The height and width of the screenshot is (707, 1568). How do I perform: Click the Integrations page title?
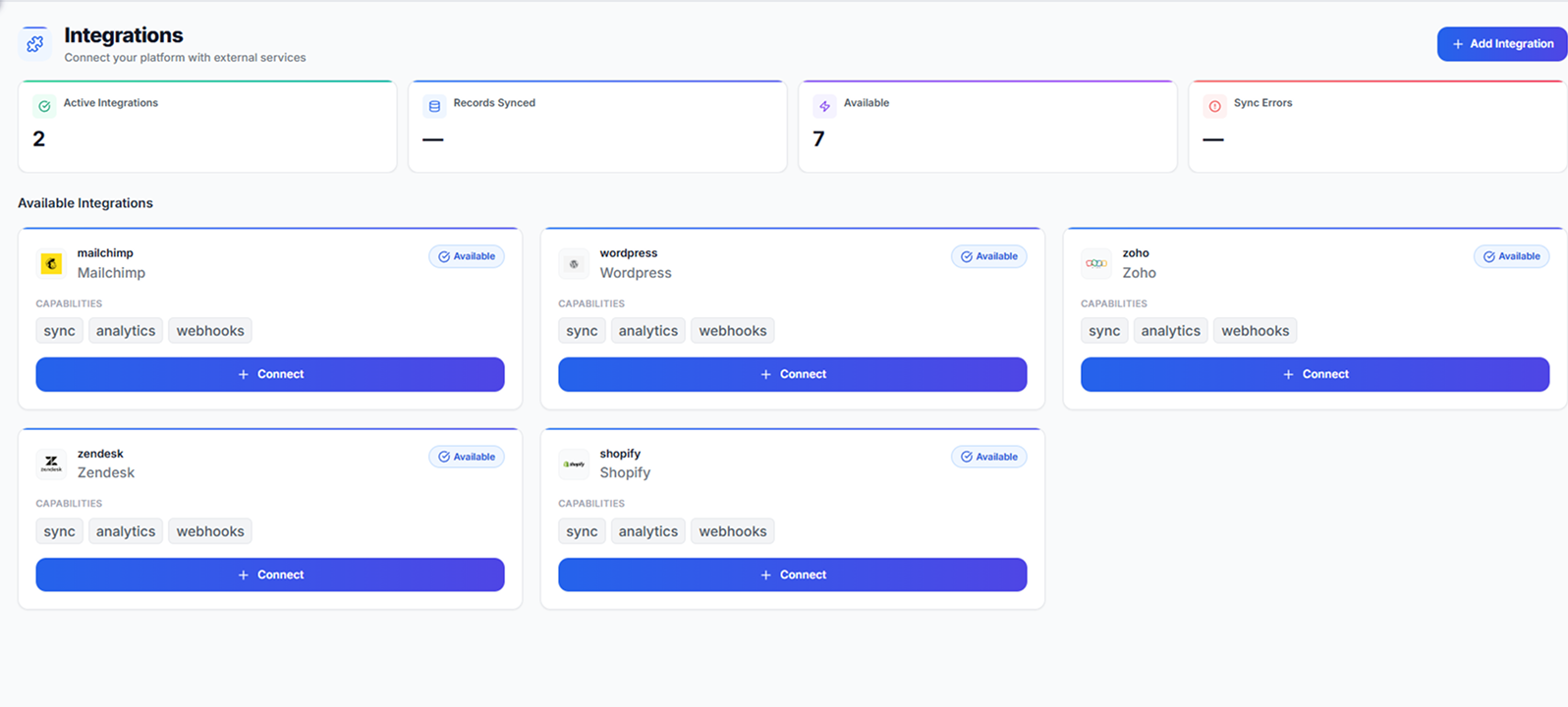pyautogui.click(x=124, y=35)
